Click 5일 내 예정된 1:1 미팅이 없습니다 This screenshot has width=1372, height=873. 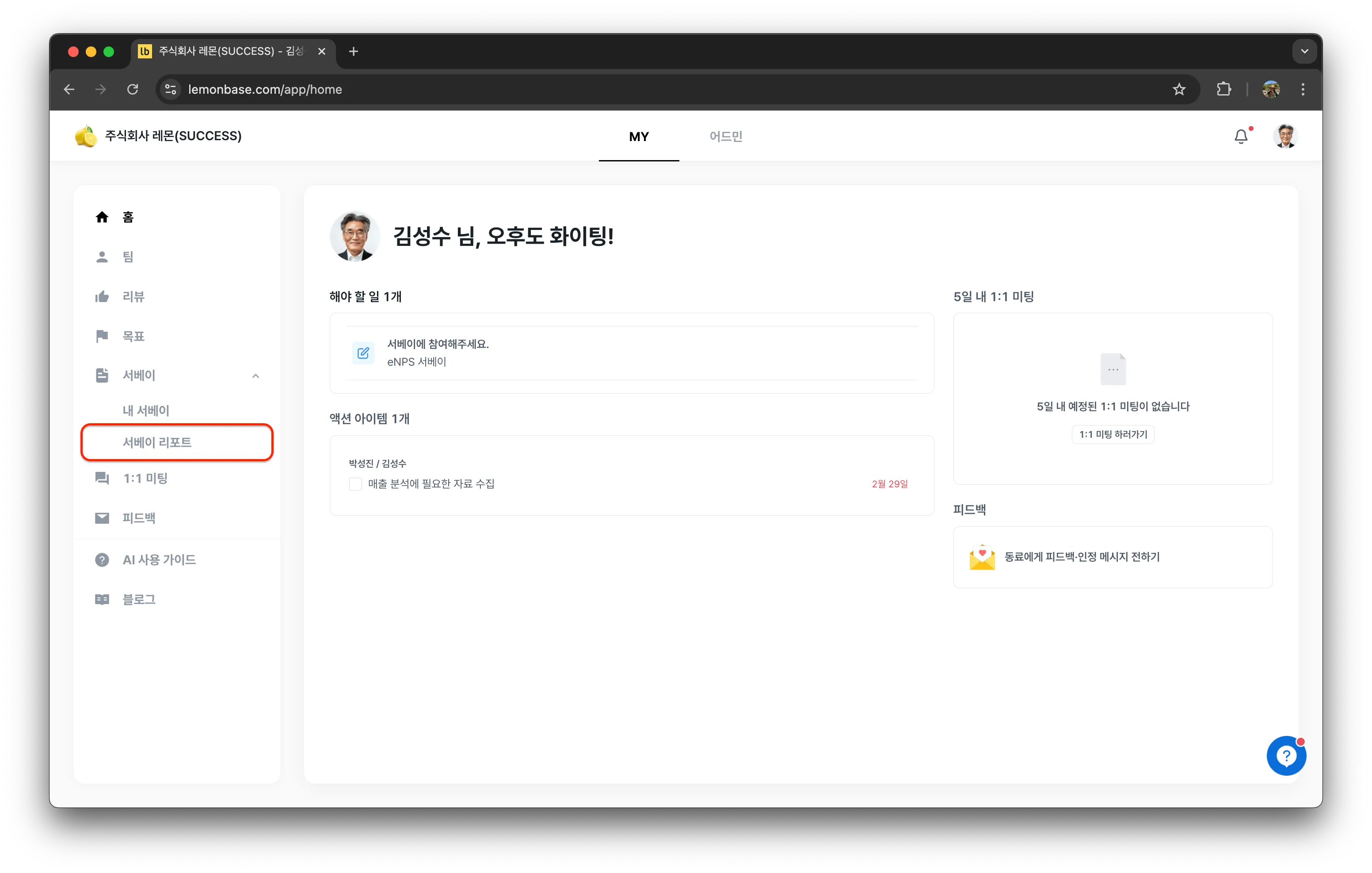[x=1113, y=406]
